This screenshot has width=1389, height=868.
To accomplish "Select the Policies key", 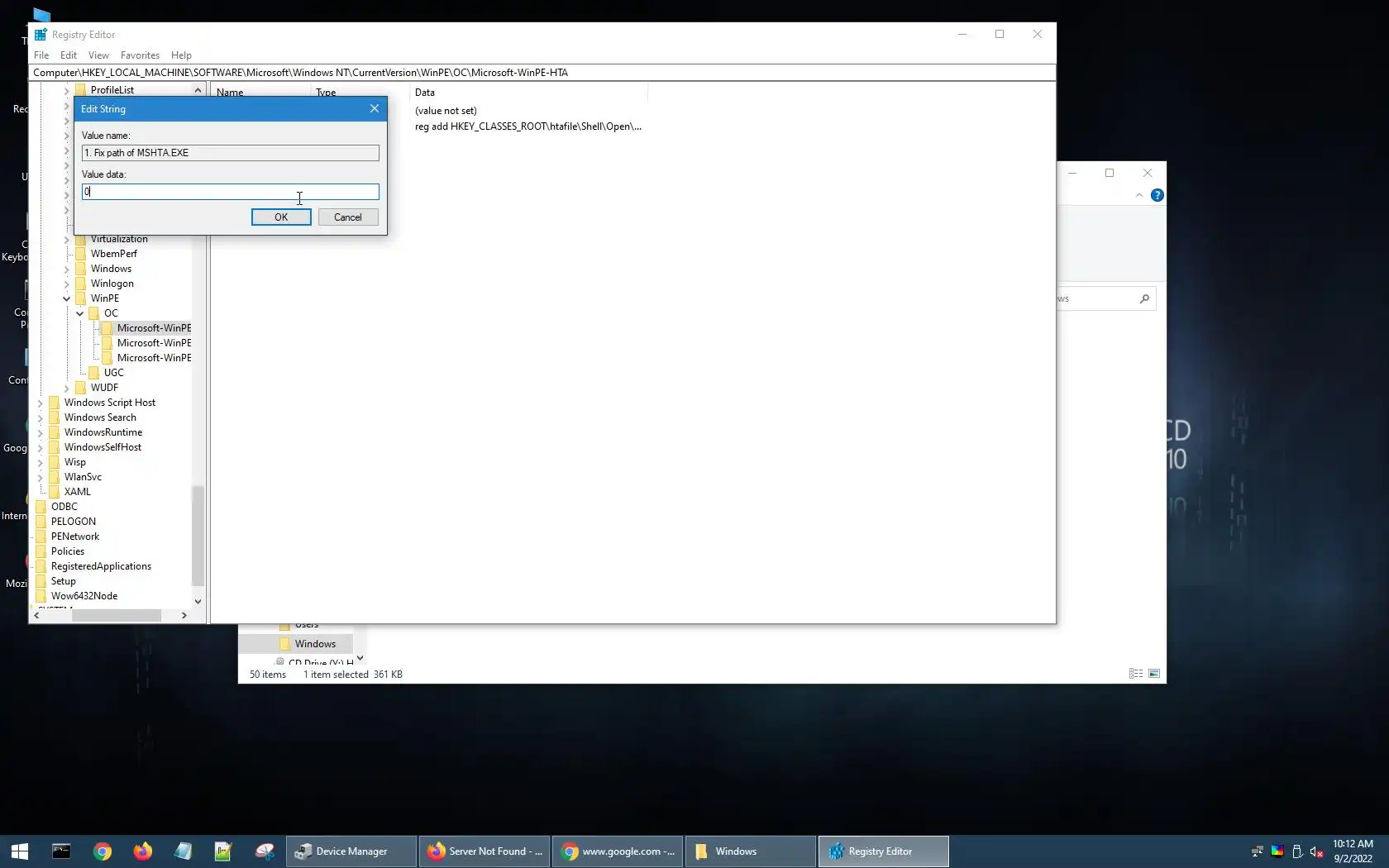I will click(68, 551).
